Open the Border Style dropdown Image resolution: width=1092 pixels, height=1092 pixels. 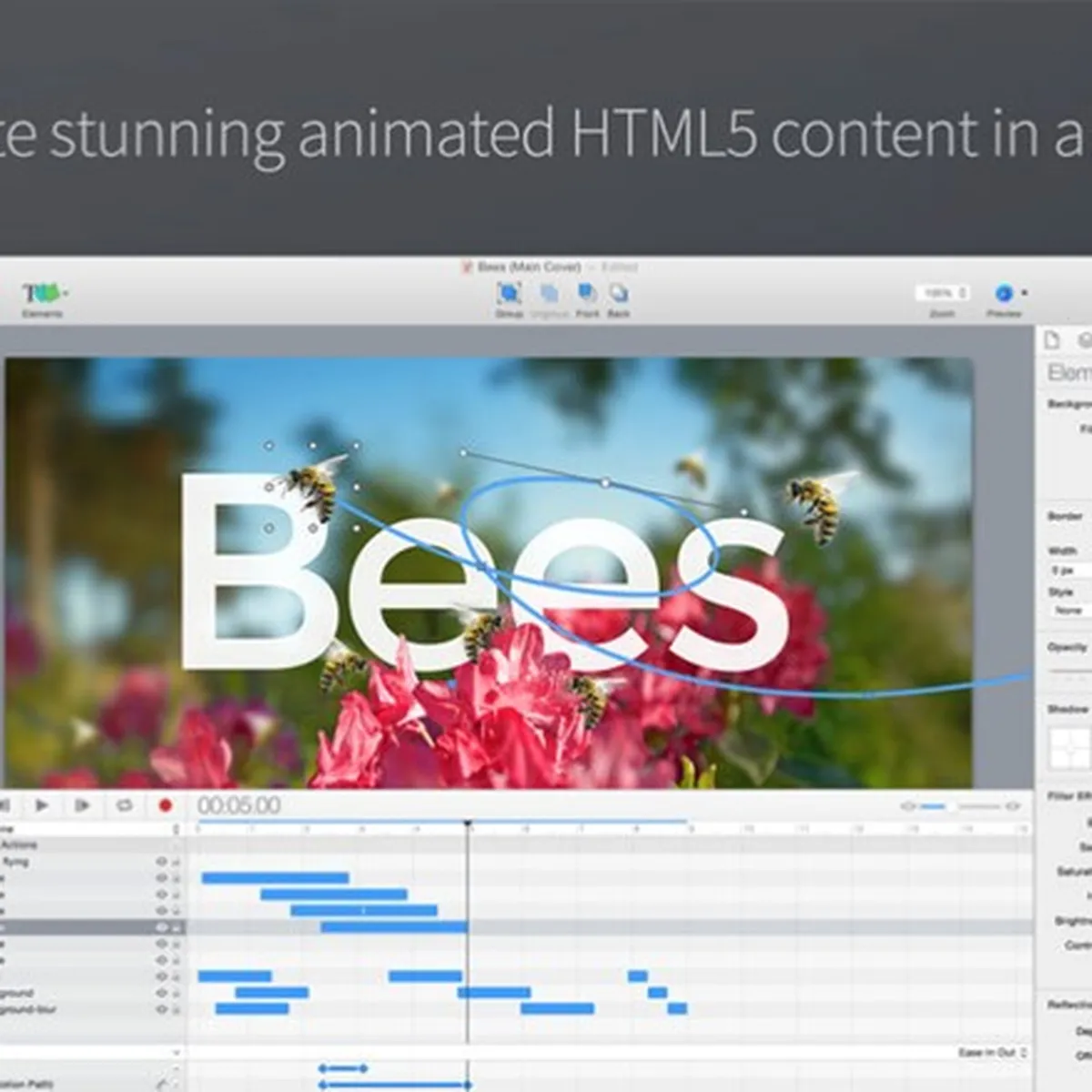[x=1072, y=611]
